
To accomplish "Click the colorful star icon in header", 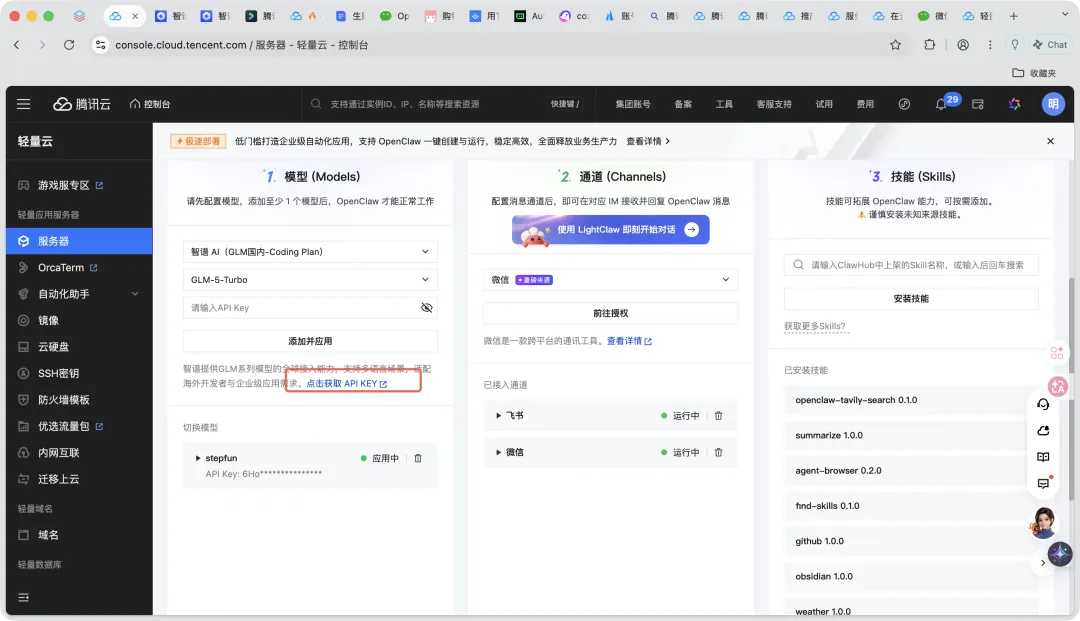I will coord(1015,104).
